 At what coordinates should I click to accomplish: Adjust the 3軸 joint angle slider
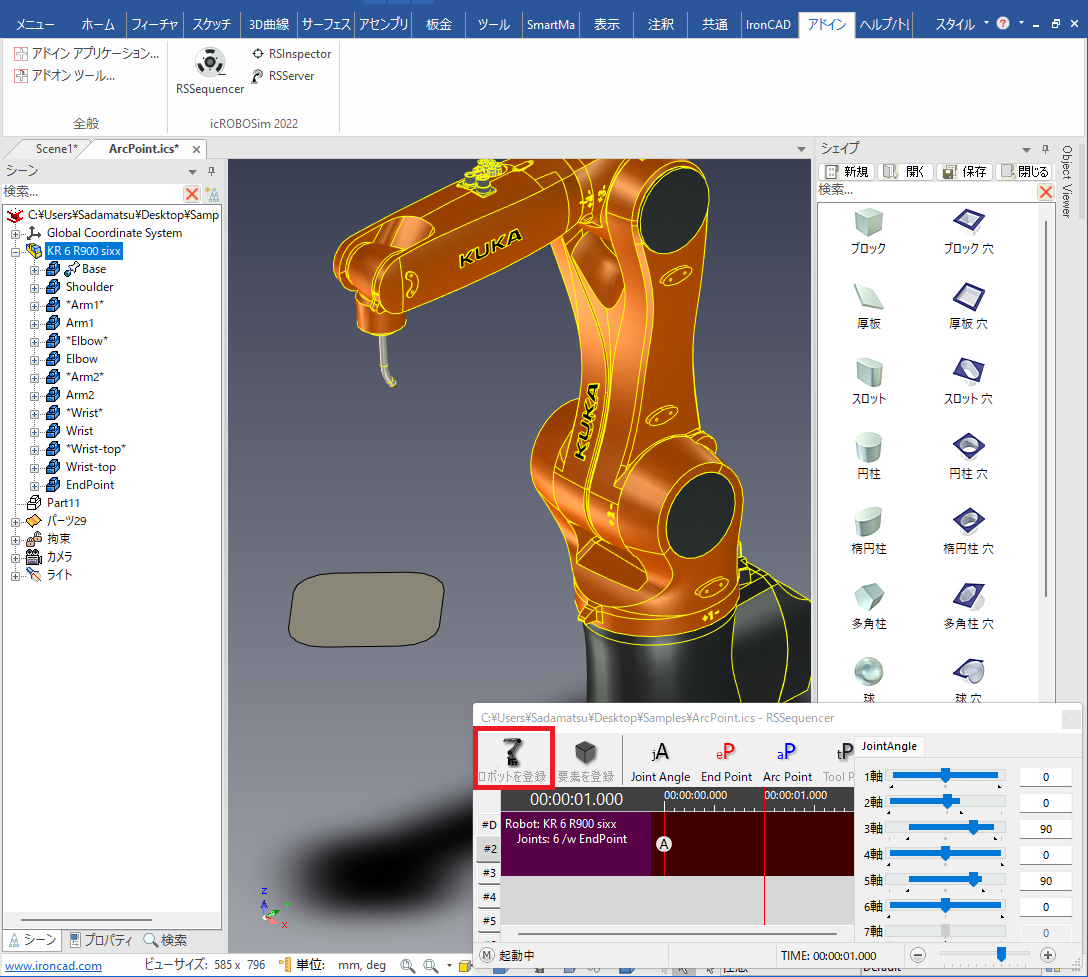(973, 827)
